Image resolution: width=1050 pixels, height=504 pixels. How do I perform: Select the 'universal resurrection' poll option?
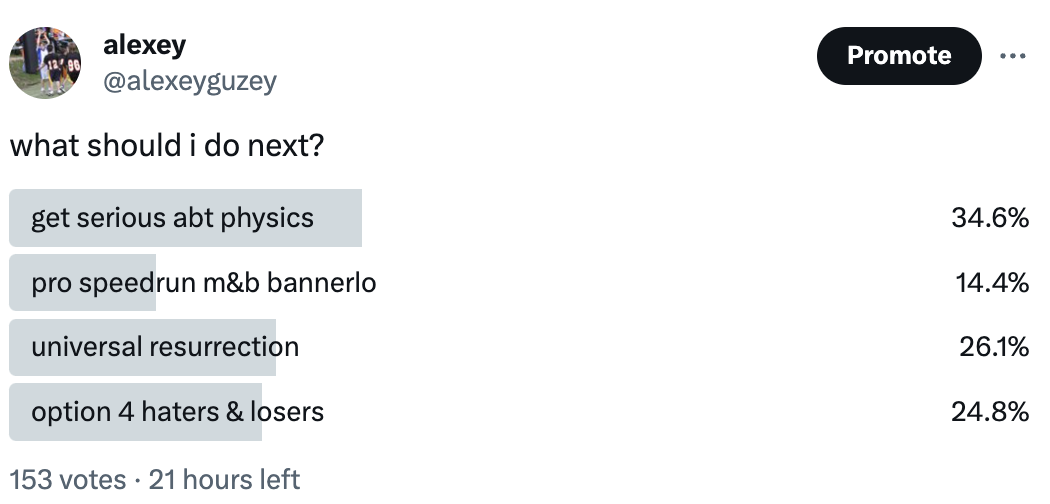point(165,347)
